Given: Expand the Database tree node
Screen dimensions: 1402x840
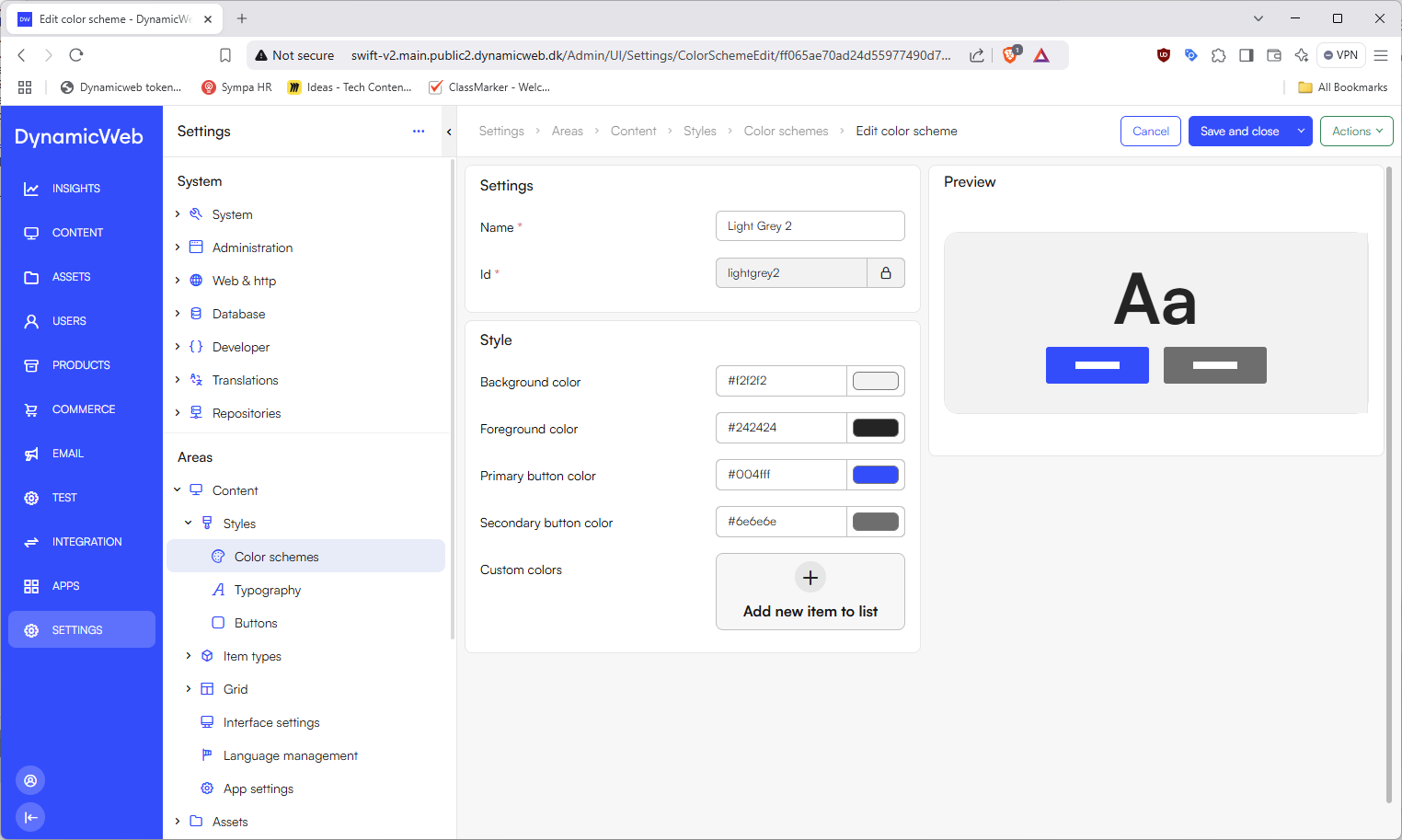Looking at the screenshot, I should pos(178,314).
